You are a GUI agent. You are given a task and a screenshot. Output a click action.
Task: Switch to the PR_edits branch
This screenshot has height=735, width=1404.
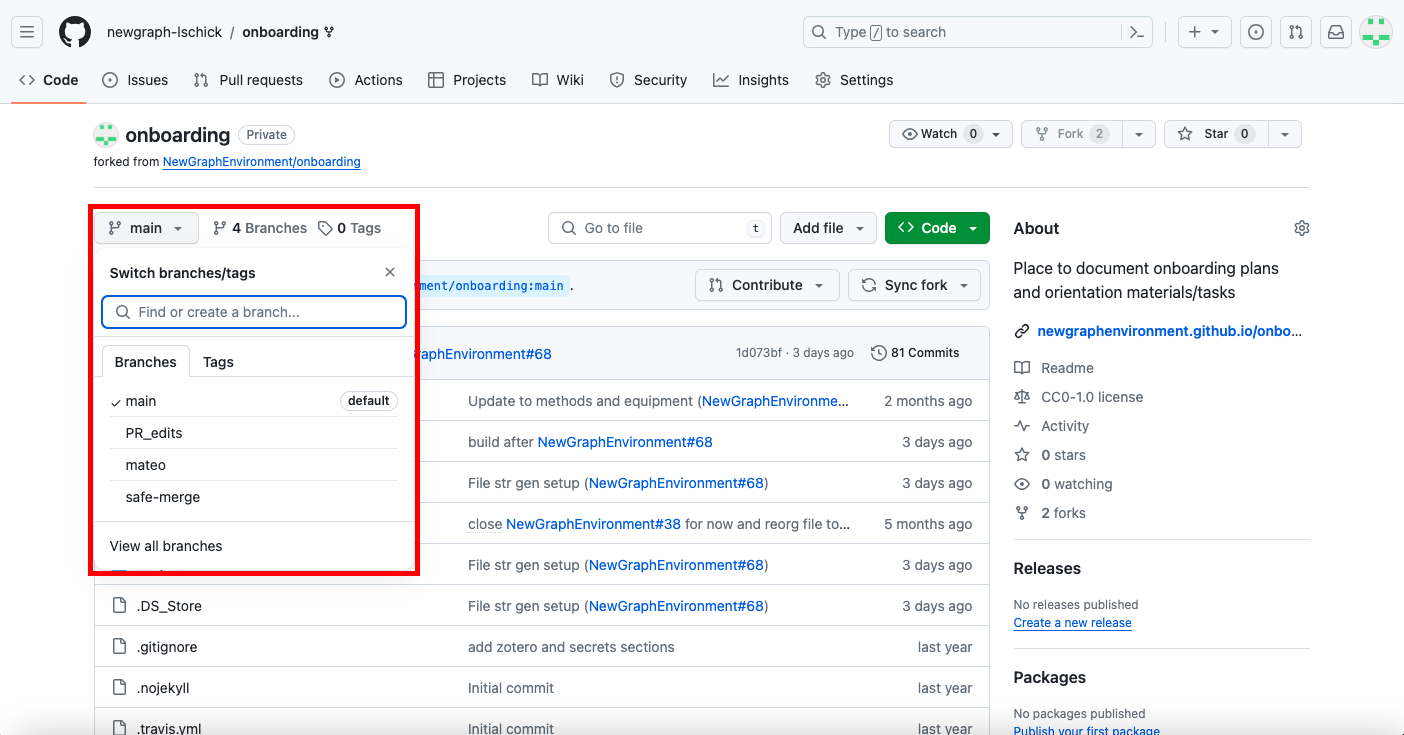click(254, 433)
